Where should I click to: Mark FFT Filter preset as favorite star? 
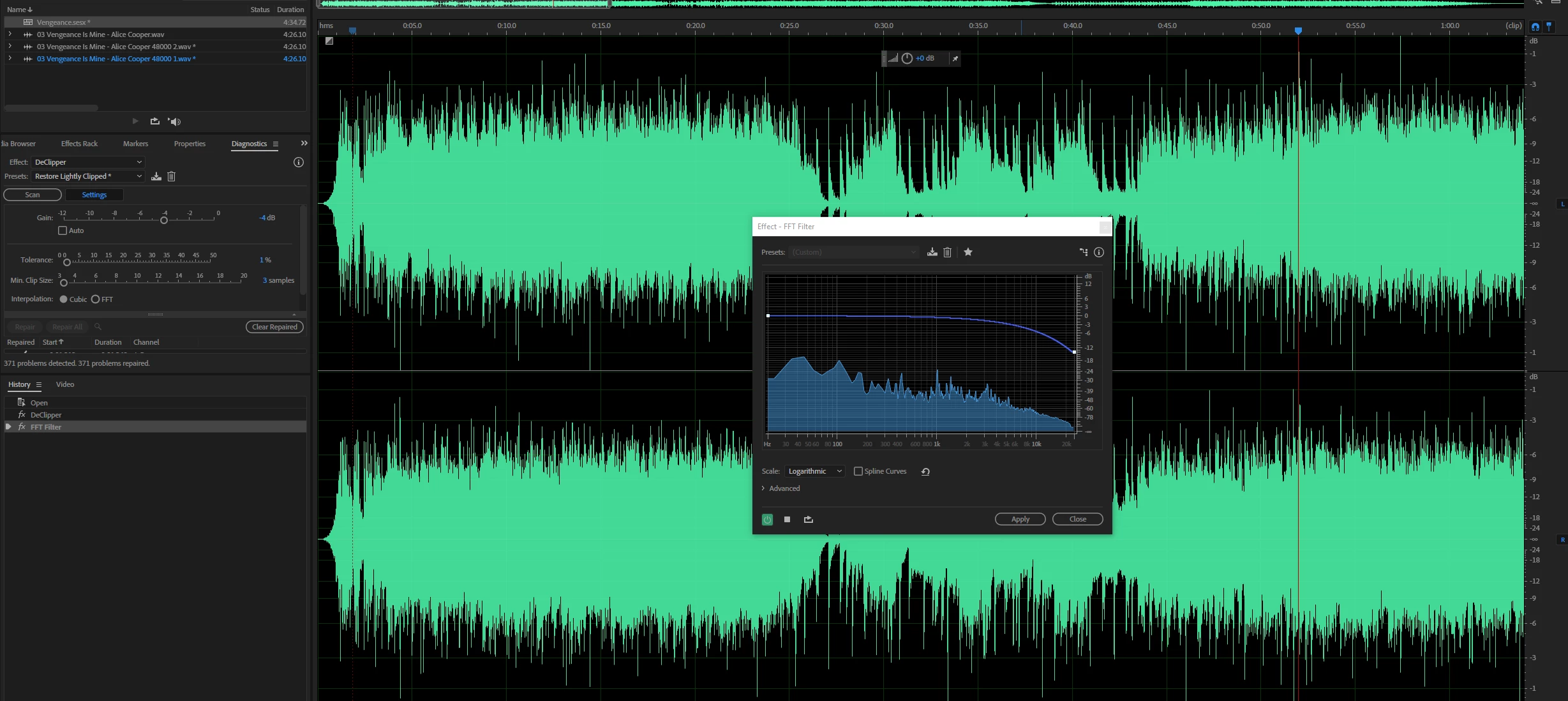tap(968, 252)
